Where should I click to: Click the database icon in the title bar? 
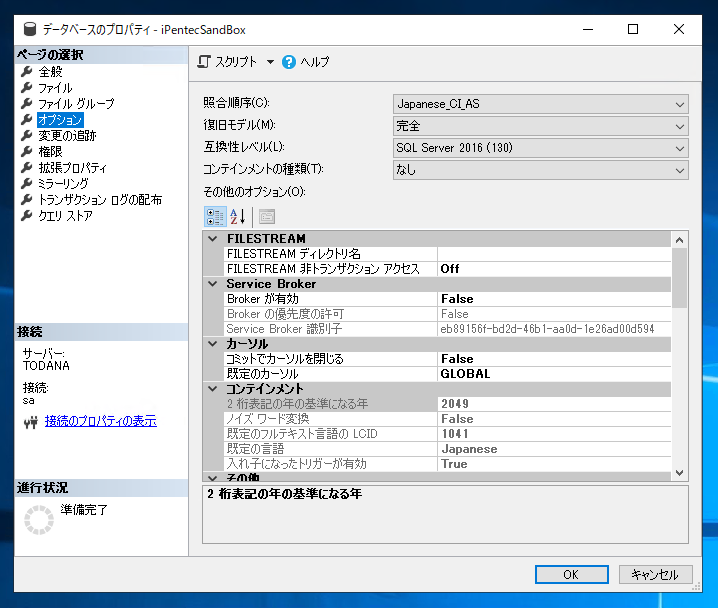[x=30, y=29]
